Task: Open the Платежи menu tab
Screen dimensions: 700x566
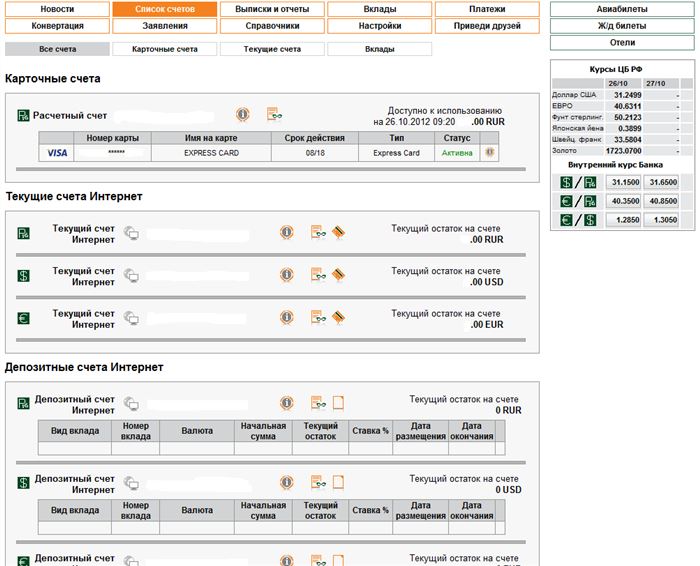Action: pyautogui.click(x=487, y=9)
